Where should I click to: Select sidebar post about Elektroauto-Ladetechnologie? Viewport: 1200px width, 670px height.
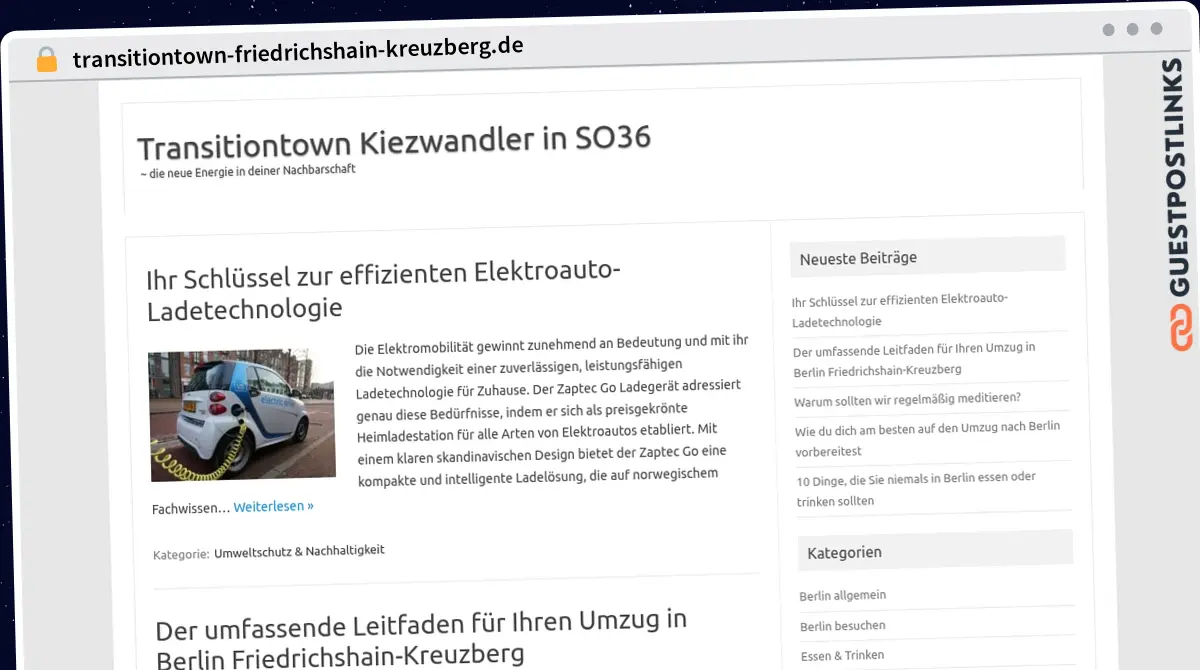[x=899, y=310]
